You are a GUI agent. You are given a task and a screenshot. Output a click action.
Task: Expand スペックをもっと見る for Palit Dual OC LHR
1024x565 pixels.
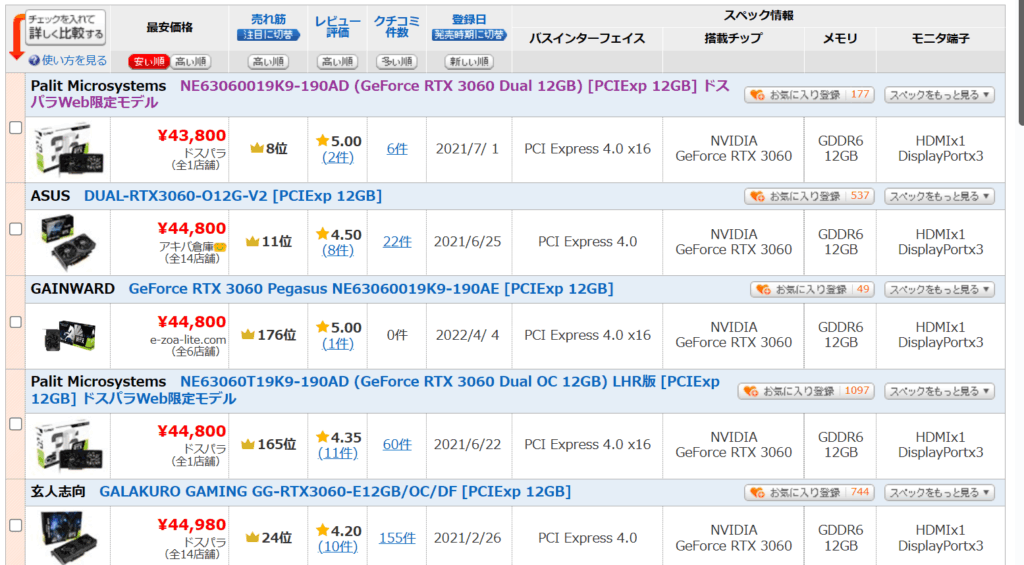pyautogui.click(x=939, y=391)
